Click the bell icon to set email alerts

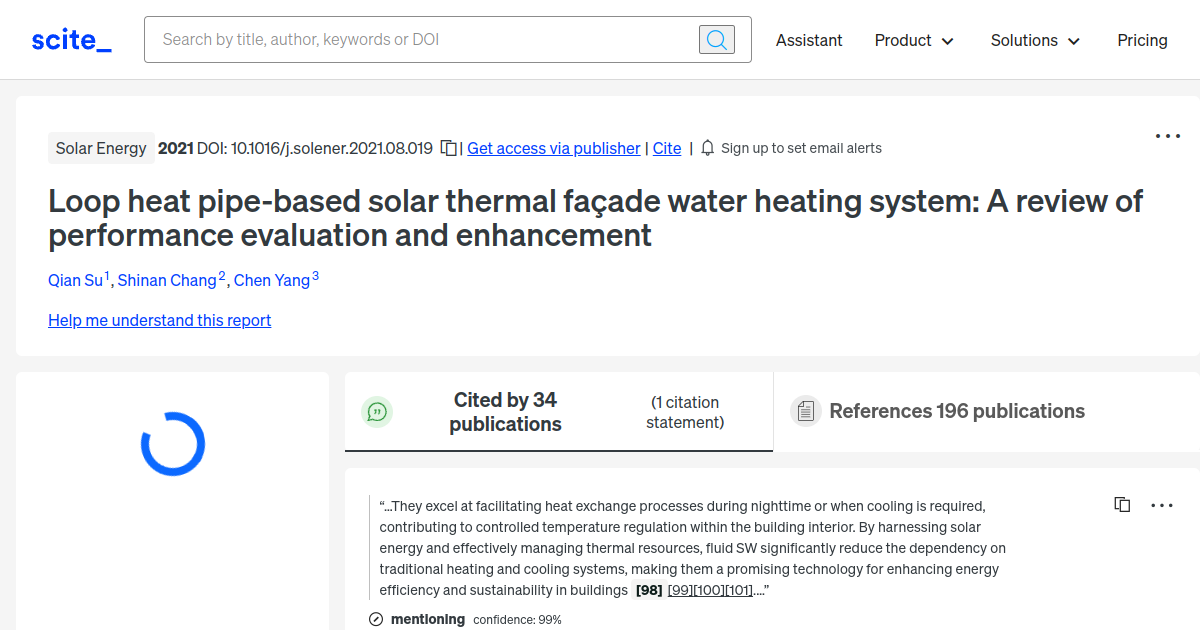click(x=707, y=148)
